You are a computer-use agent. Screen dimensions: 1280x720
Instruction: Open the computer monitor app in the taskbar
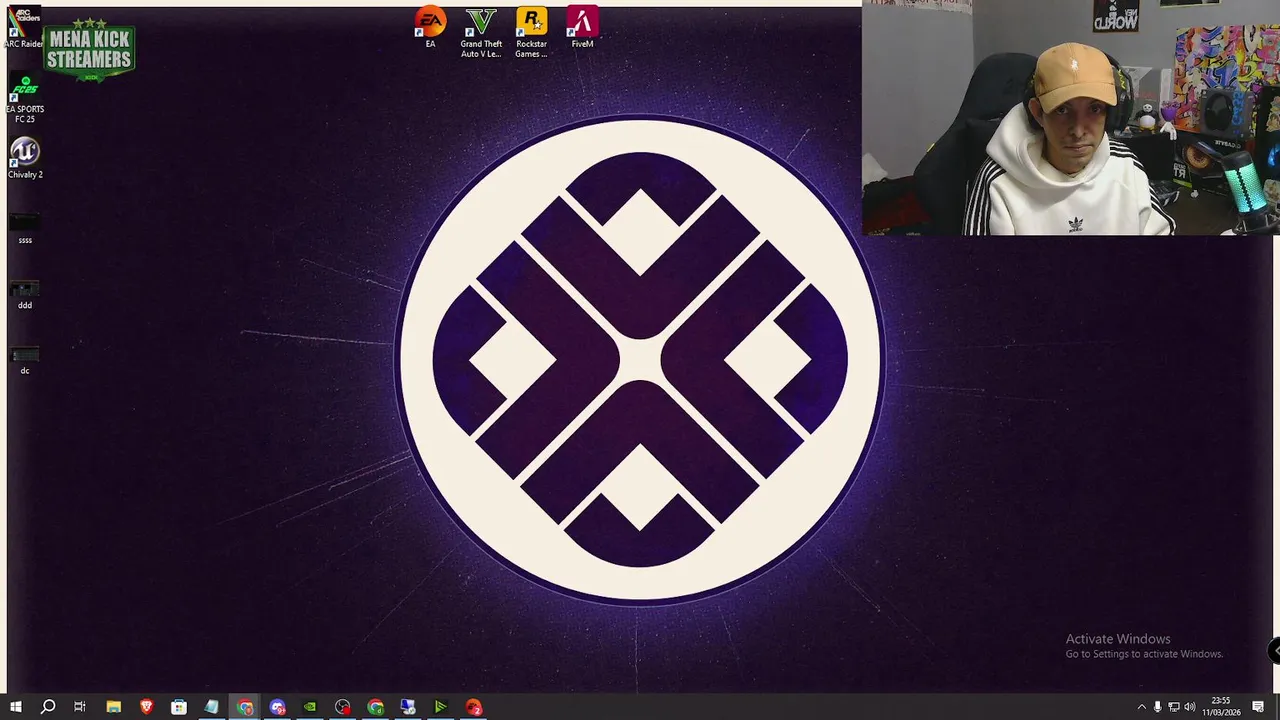(x=408, y=707)
